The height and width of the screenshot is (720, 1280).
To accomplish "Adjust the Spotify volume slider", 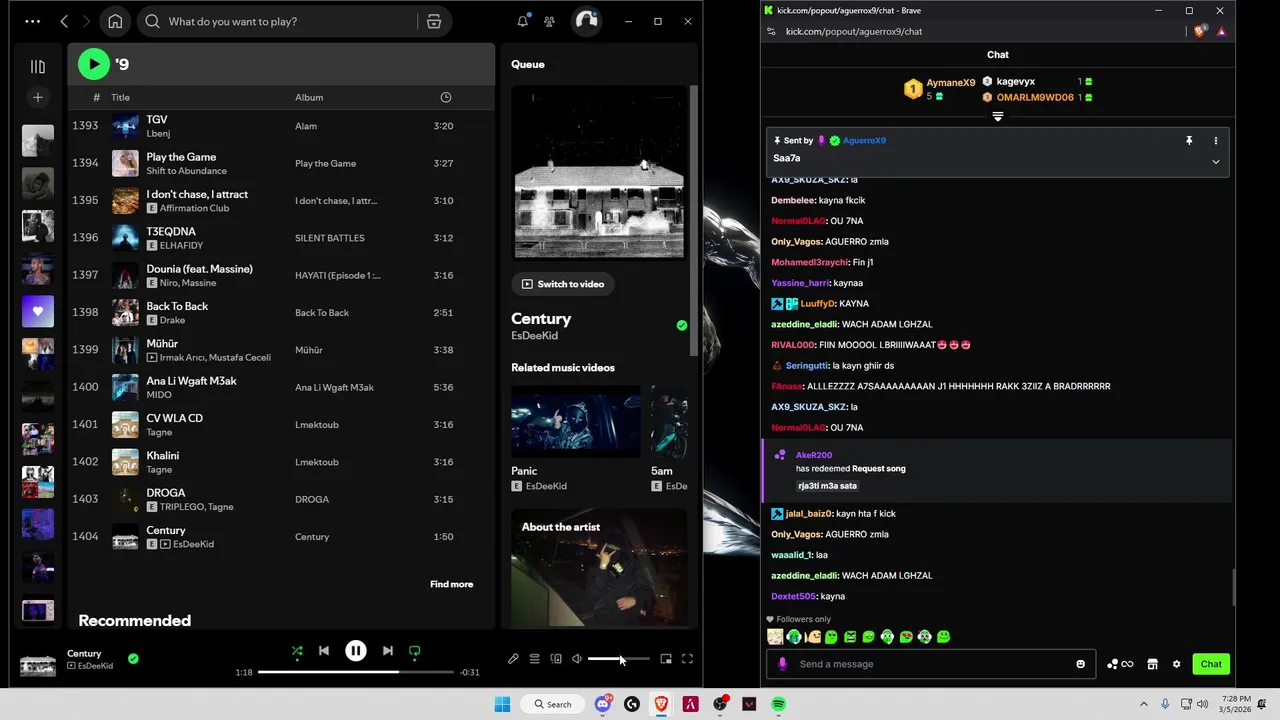I will [618, 659].
